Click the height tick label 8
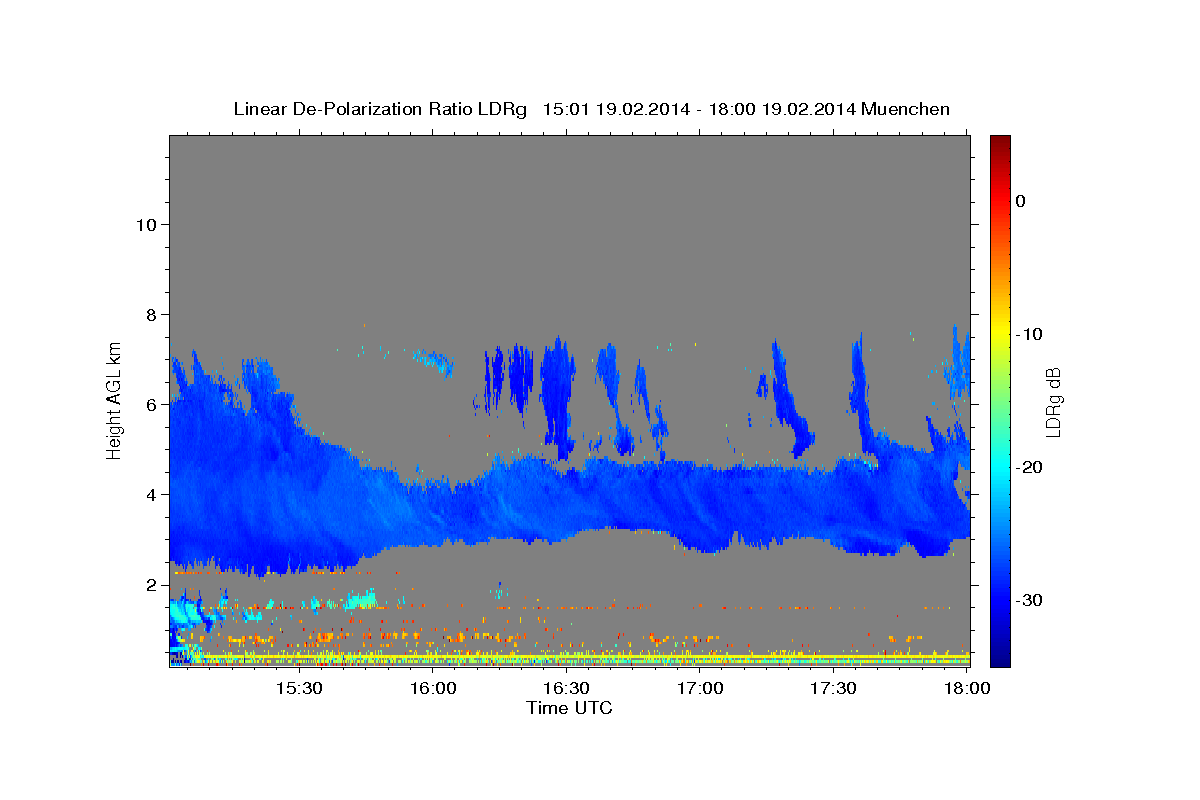 point(151,315)
